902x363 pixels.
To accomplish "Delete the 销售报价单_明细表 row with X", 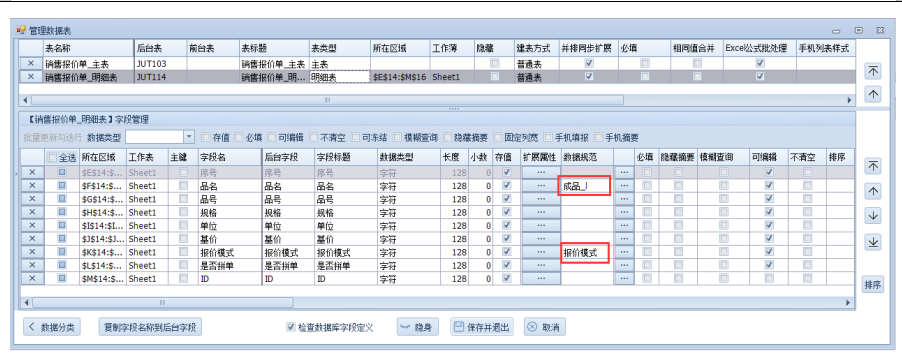I will [x=32, y=77].
